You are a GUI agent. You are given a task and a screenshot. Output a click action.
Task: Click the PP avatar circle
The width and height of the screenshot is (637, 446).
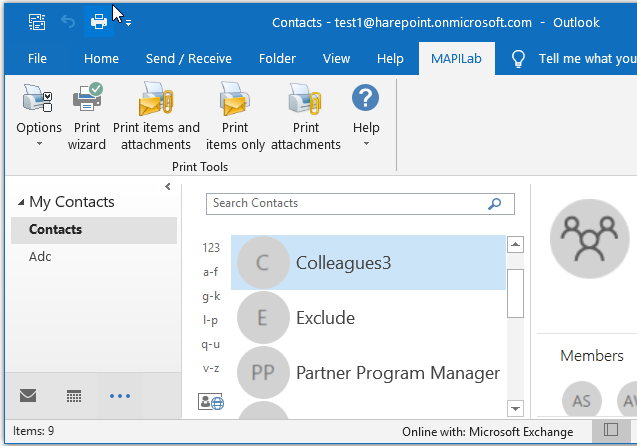point(263,372)
